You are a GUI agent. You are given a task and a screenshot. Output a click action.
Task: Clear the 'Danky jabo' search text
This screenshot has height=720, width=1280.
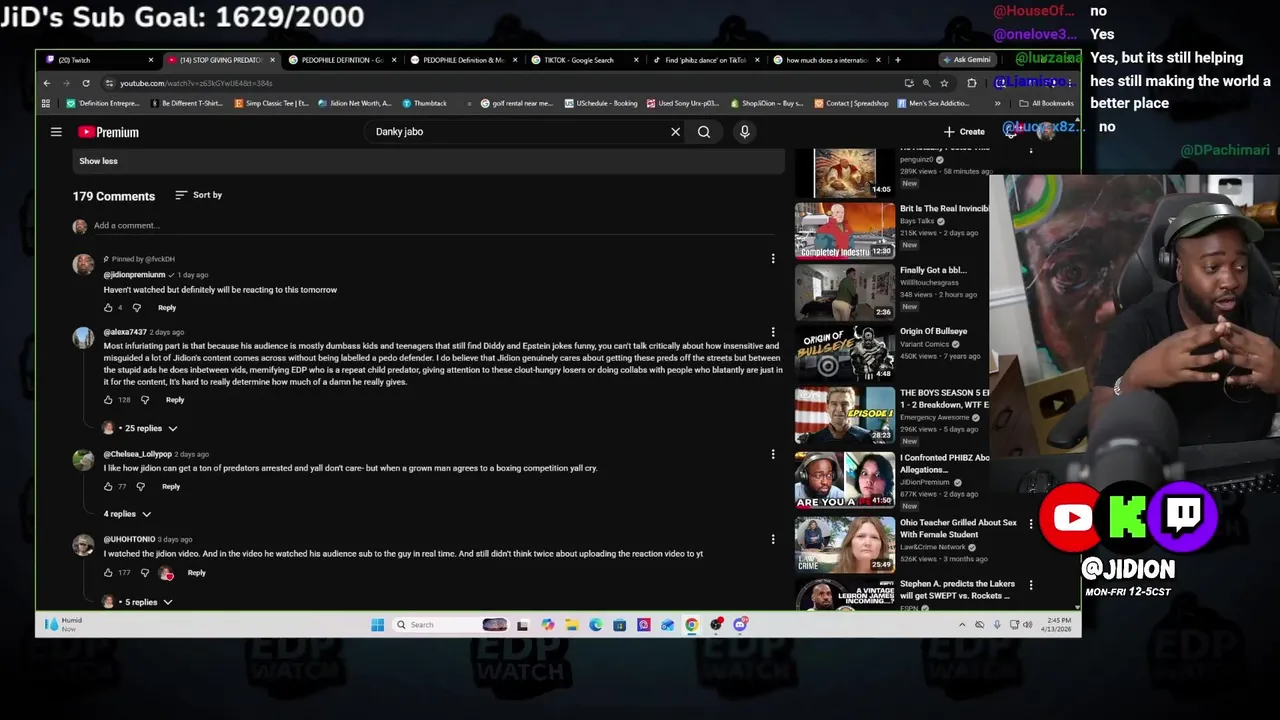pyautogui.click(x=675, y=132)
